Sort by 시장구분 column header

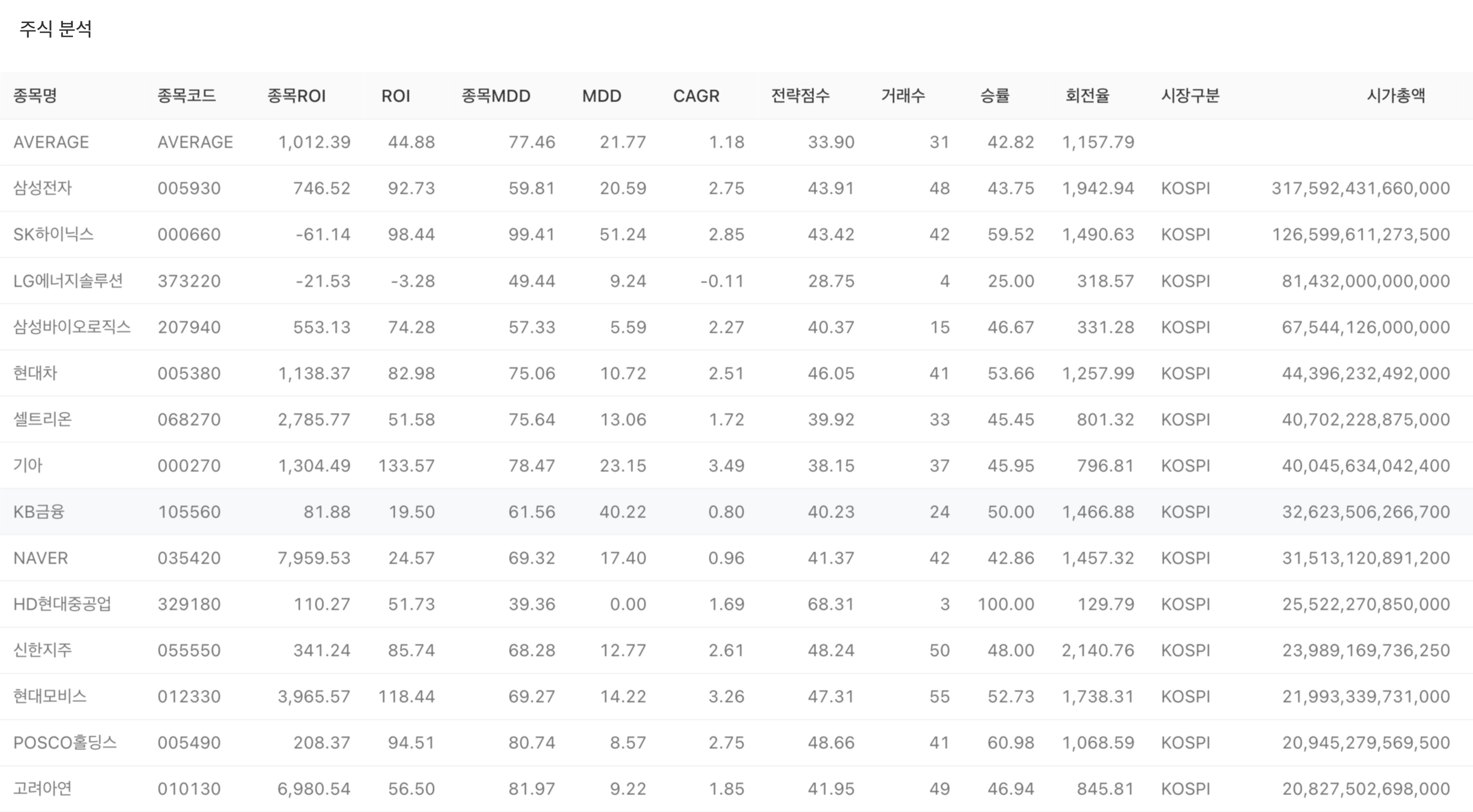1190,95
